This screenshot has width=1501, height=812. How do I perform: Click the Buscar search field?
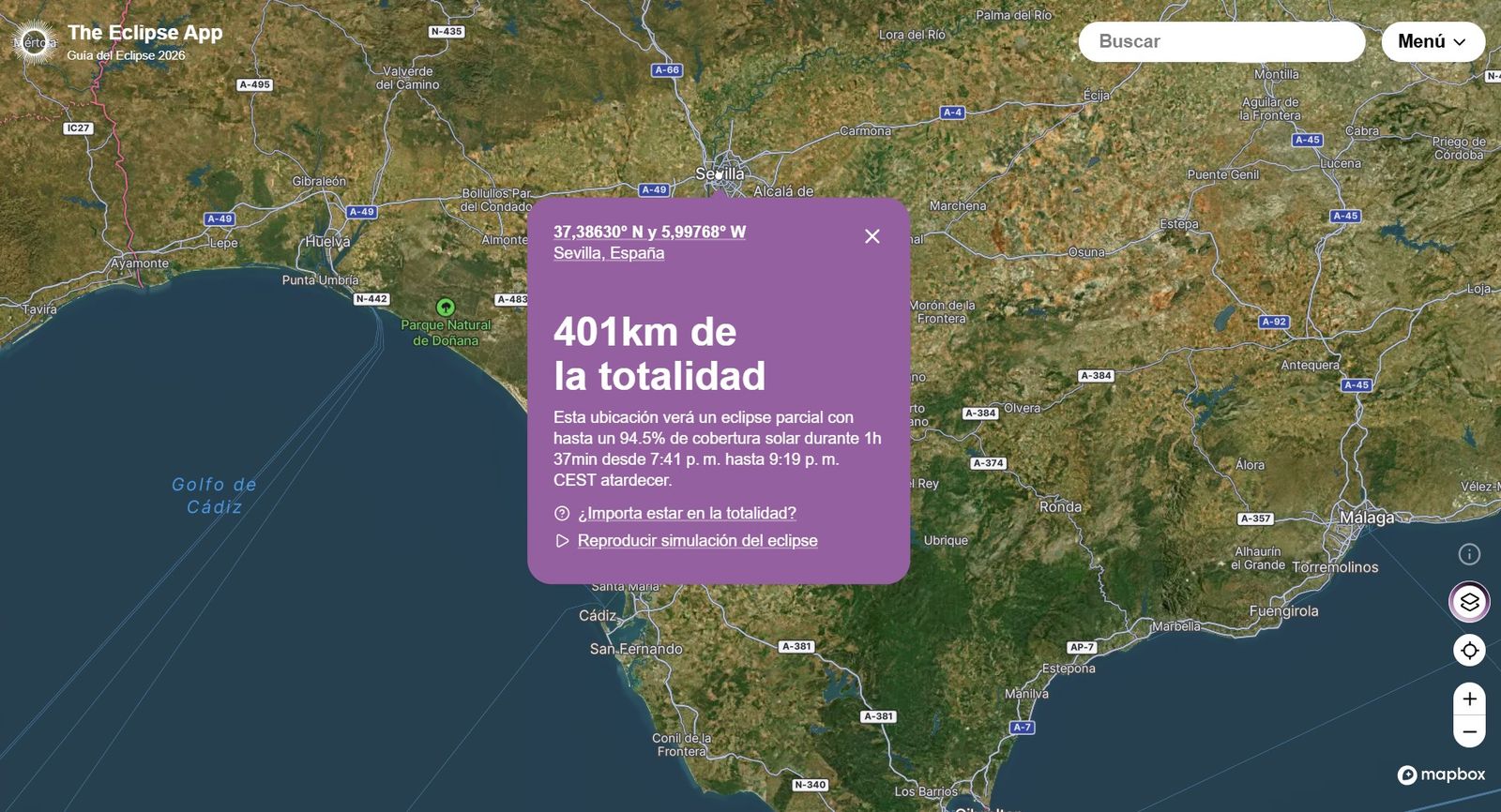click(1221, 41)
